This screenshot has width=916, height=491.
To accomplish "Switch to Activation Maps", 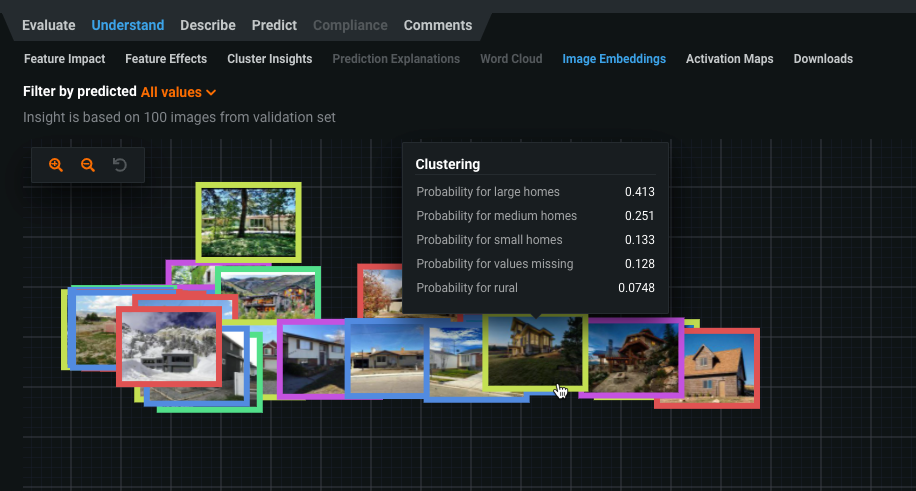I will pos(729,59).
